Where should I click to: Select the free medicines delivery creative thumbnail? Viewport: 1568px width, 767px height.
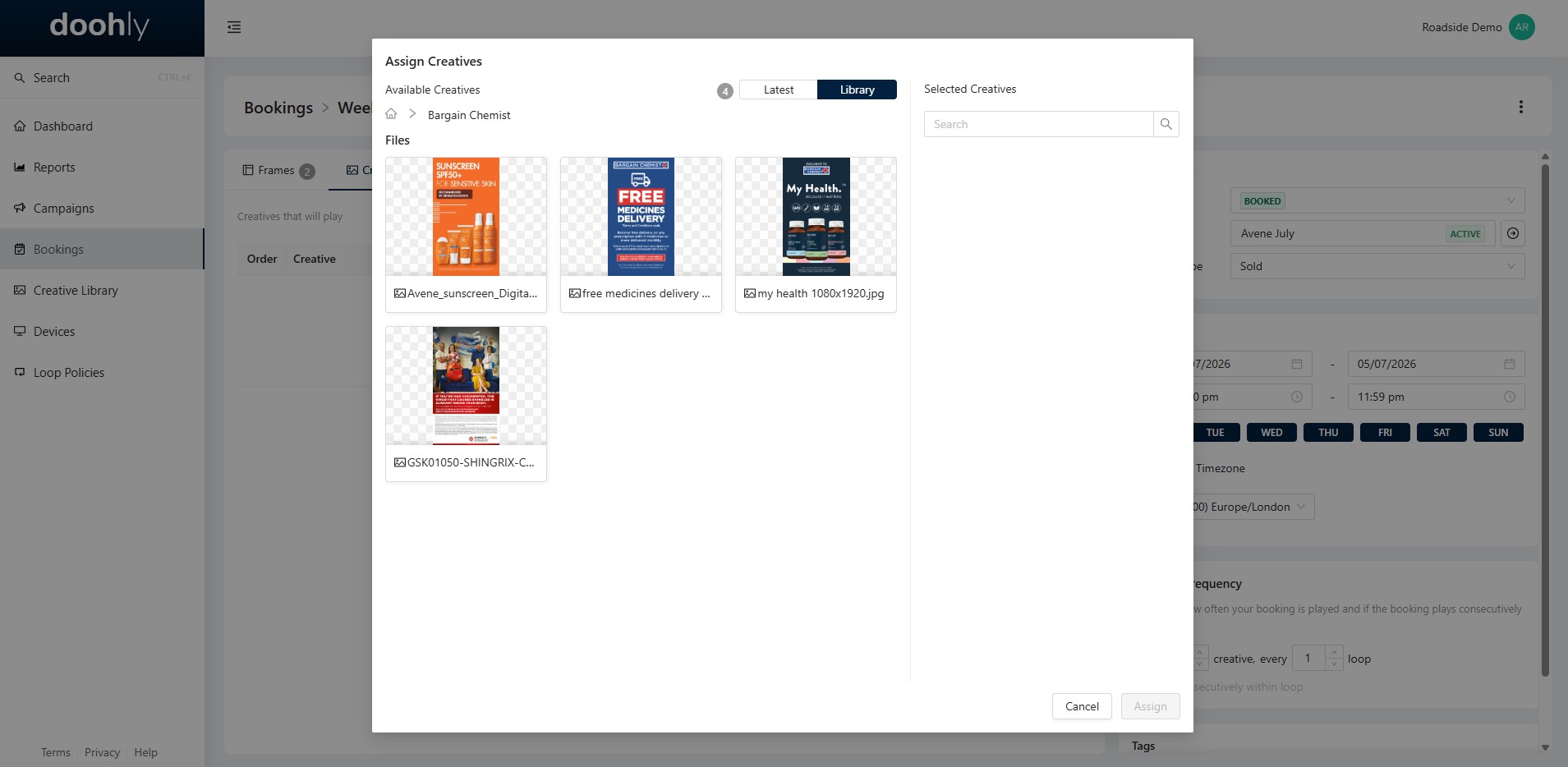641,217
